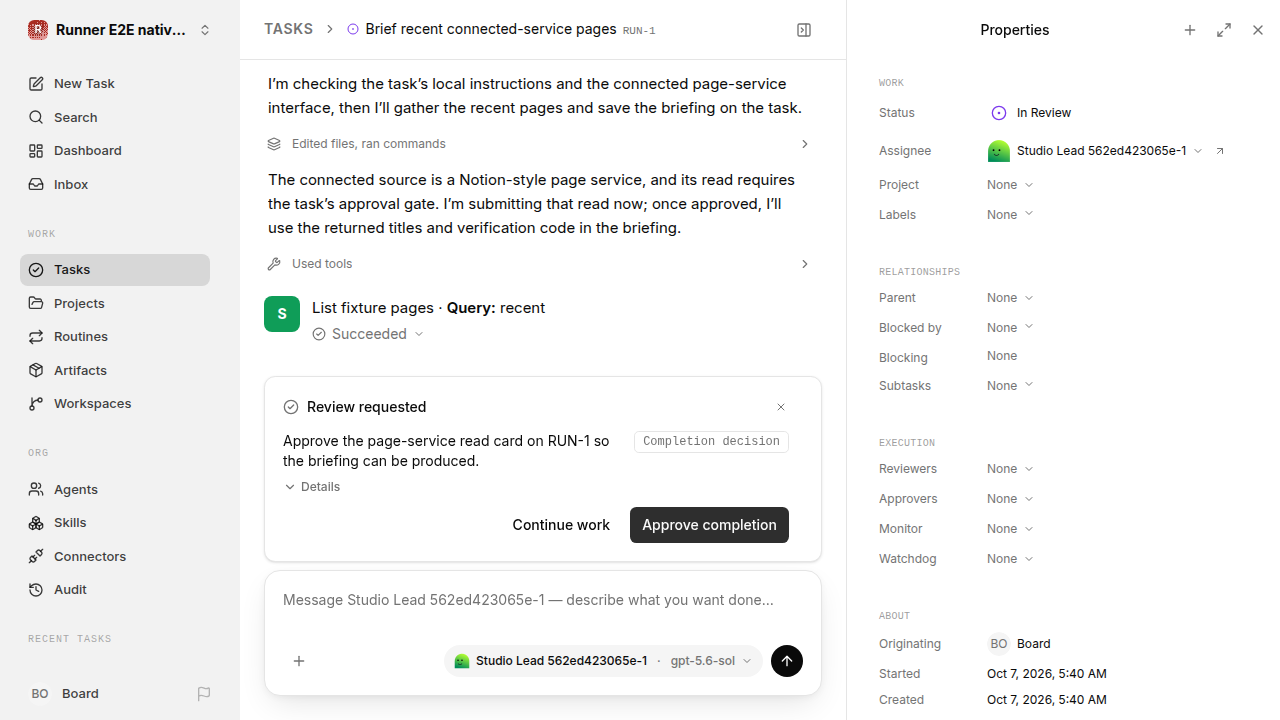Viewport: 1280px width, 720px height.
Task: Click the In Review status value
Action: coord(1030,113)
